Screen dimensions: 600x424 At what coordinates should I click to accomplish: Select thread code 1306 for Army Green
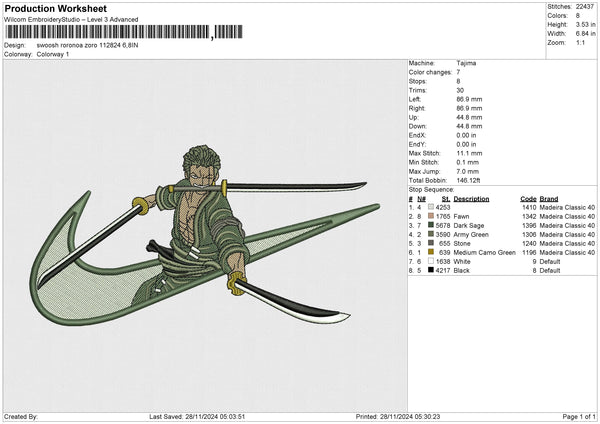(x=529, y=234)
